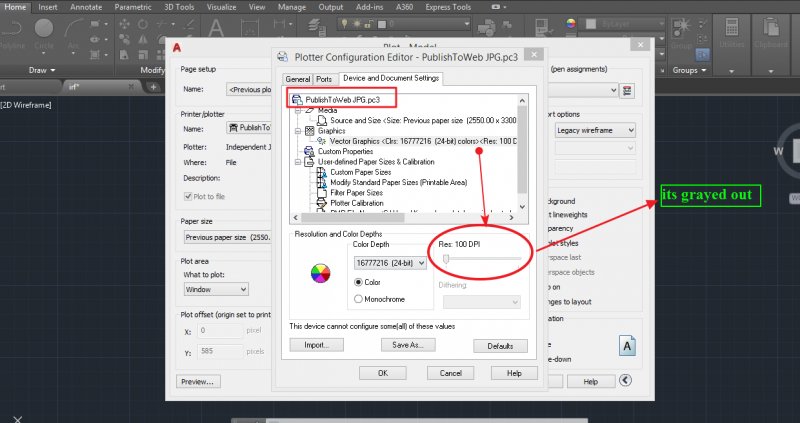Click the Rotate tool in Modify panel

pyautogui.click(x=143, y=24)
